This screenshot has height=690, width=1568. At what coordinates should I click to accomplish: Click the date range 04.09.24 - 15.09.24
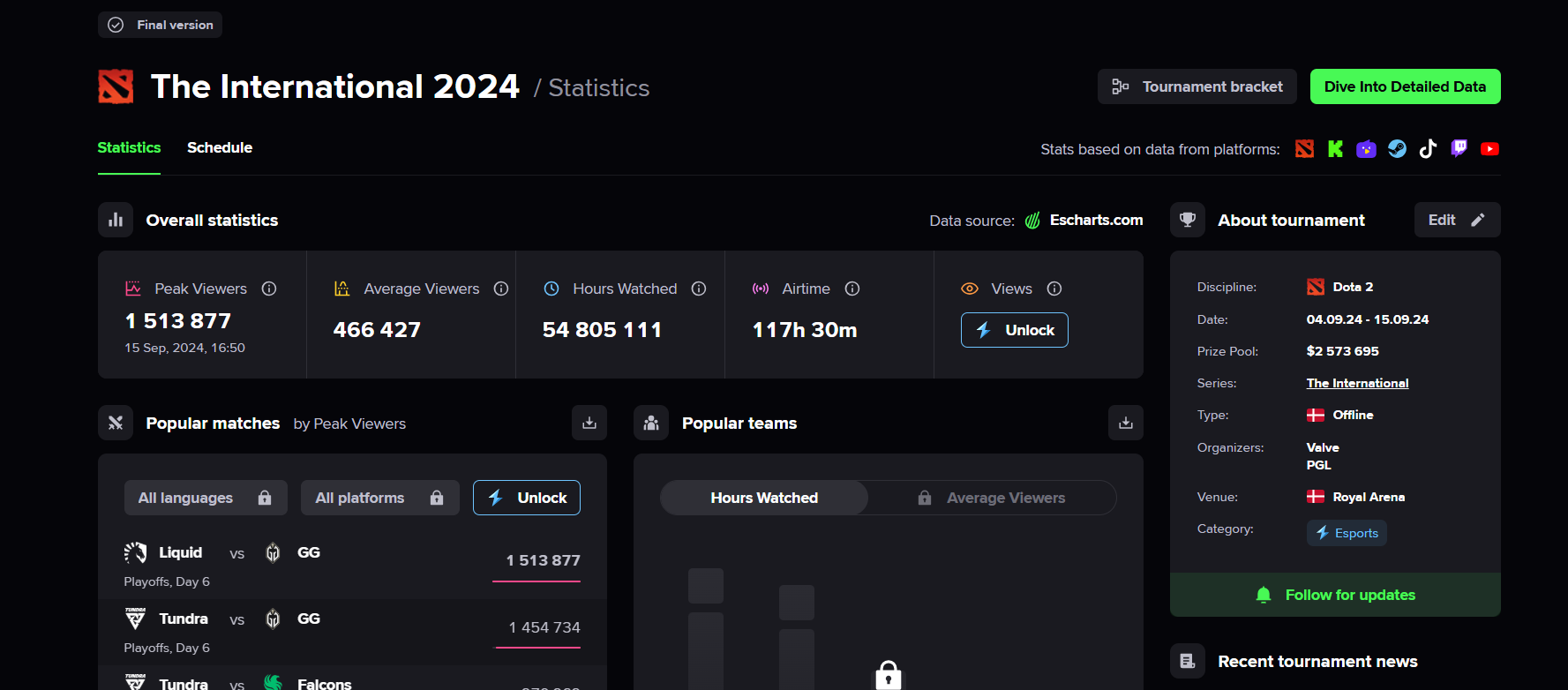point(1368,319)
